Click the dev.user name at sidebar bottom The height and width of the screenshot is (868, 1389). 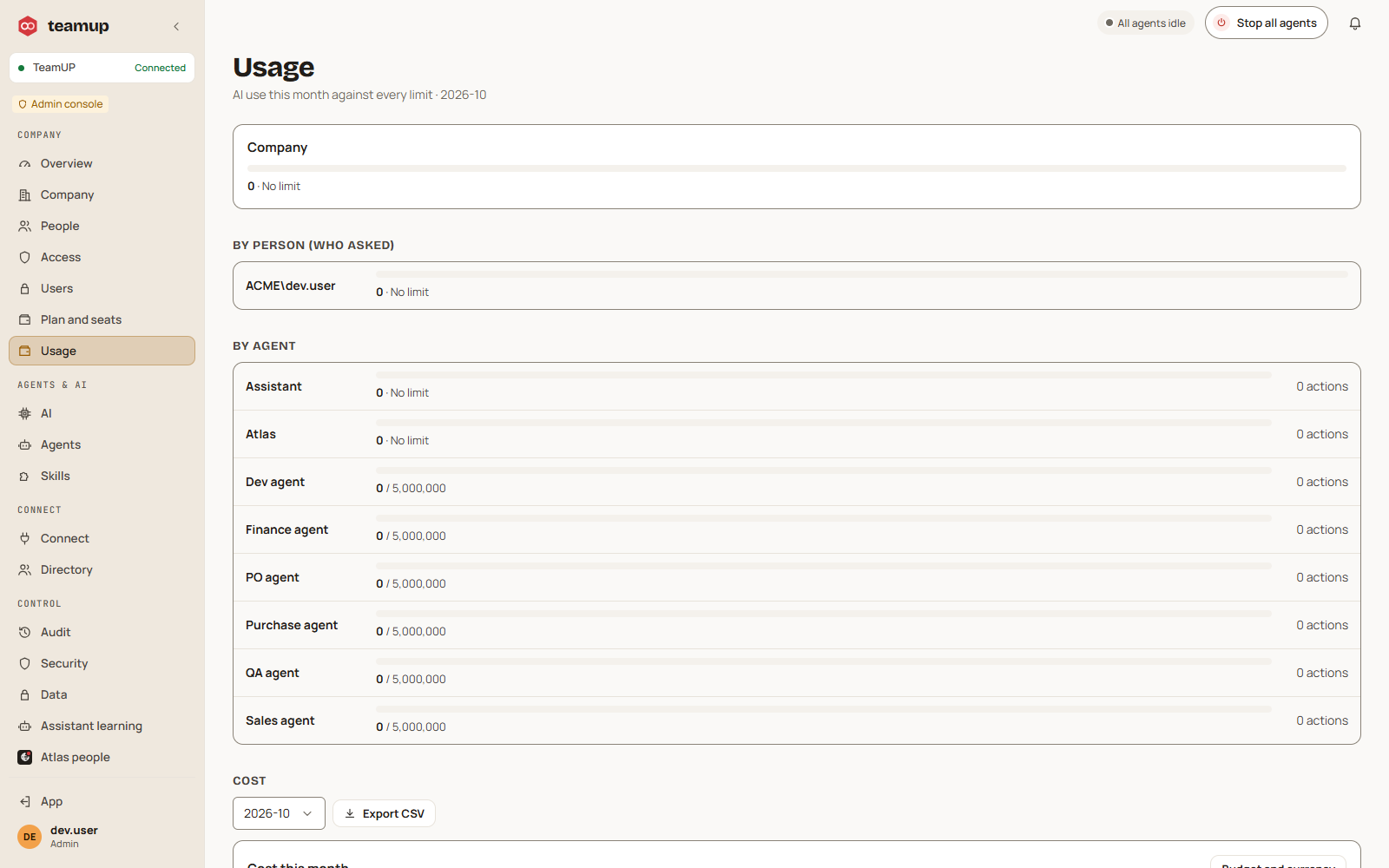click(74, 831)
